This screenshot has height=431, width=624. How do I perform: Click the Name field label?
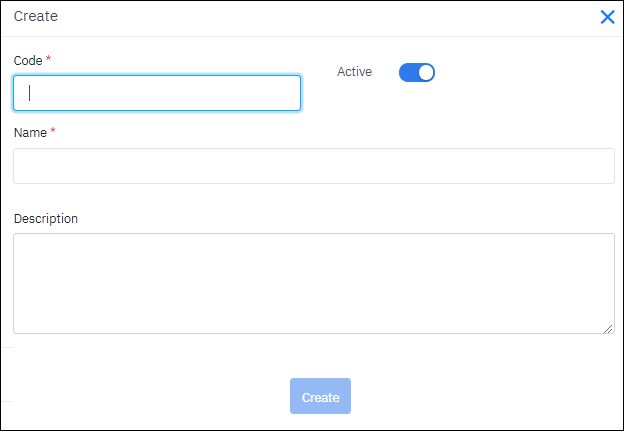click(30, 133)
